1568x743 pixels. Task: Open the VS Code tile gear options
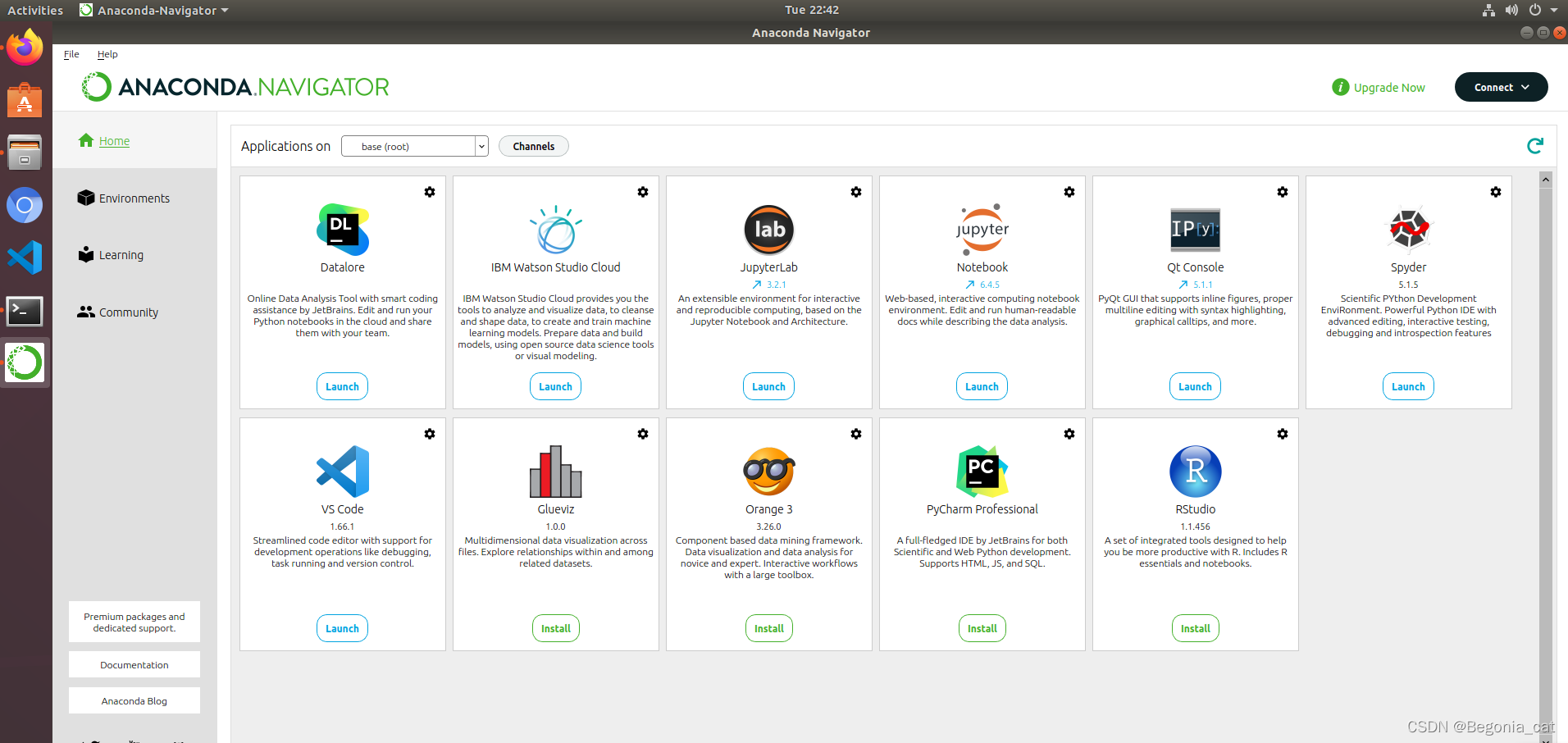tap(430, 434)
